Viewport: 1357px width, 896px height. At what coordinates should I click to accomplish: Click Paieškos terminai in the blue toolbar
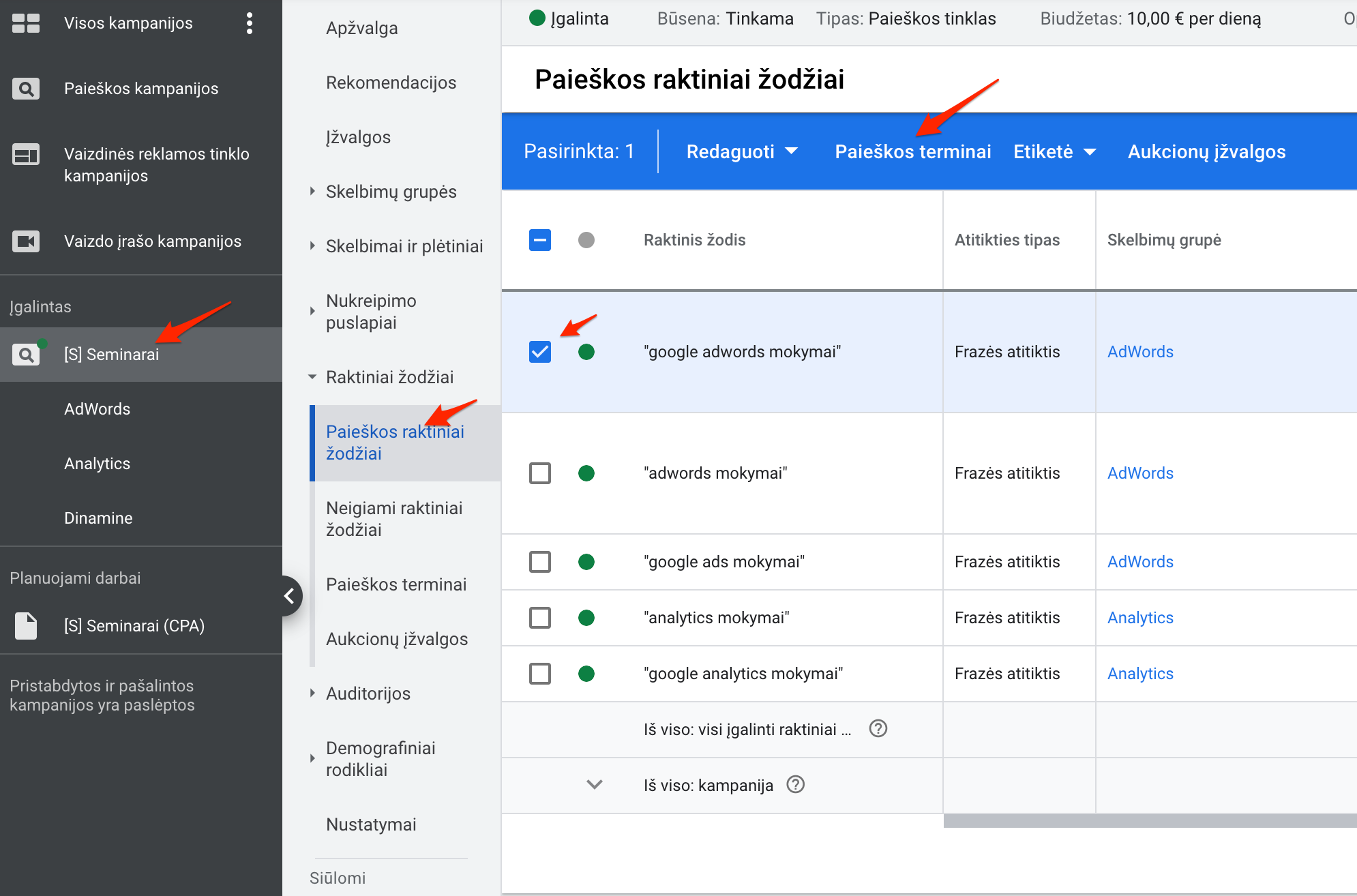tap(912, 151)
